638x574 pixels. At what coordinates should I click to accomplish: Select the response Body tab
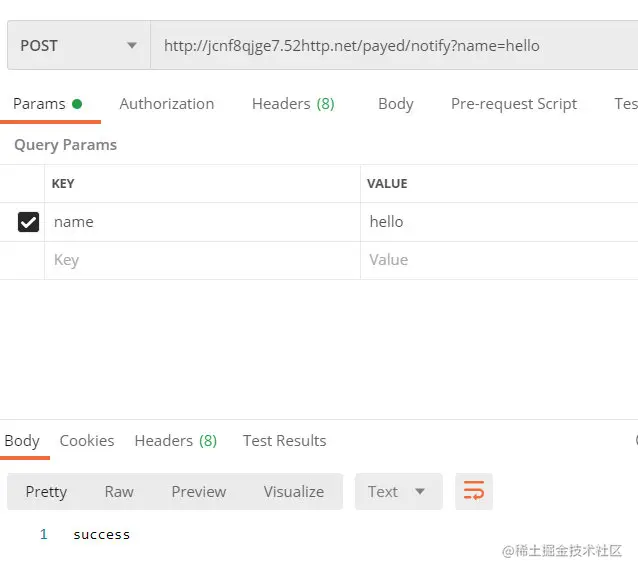(22, 441)
